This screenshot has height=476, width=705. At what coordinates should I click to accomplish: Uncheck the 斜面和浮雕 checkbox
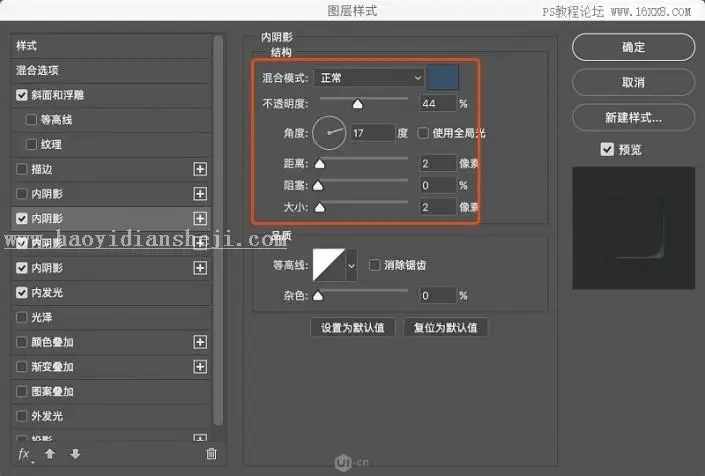click(22, 95)
